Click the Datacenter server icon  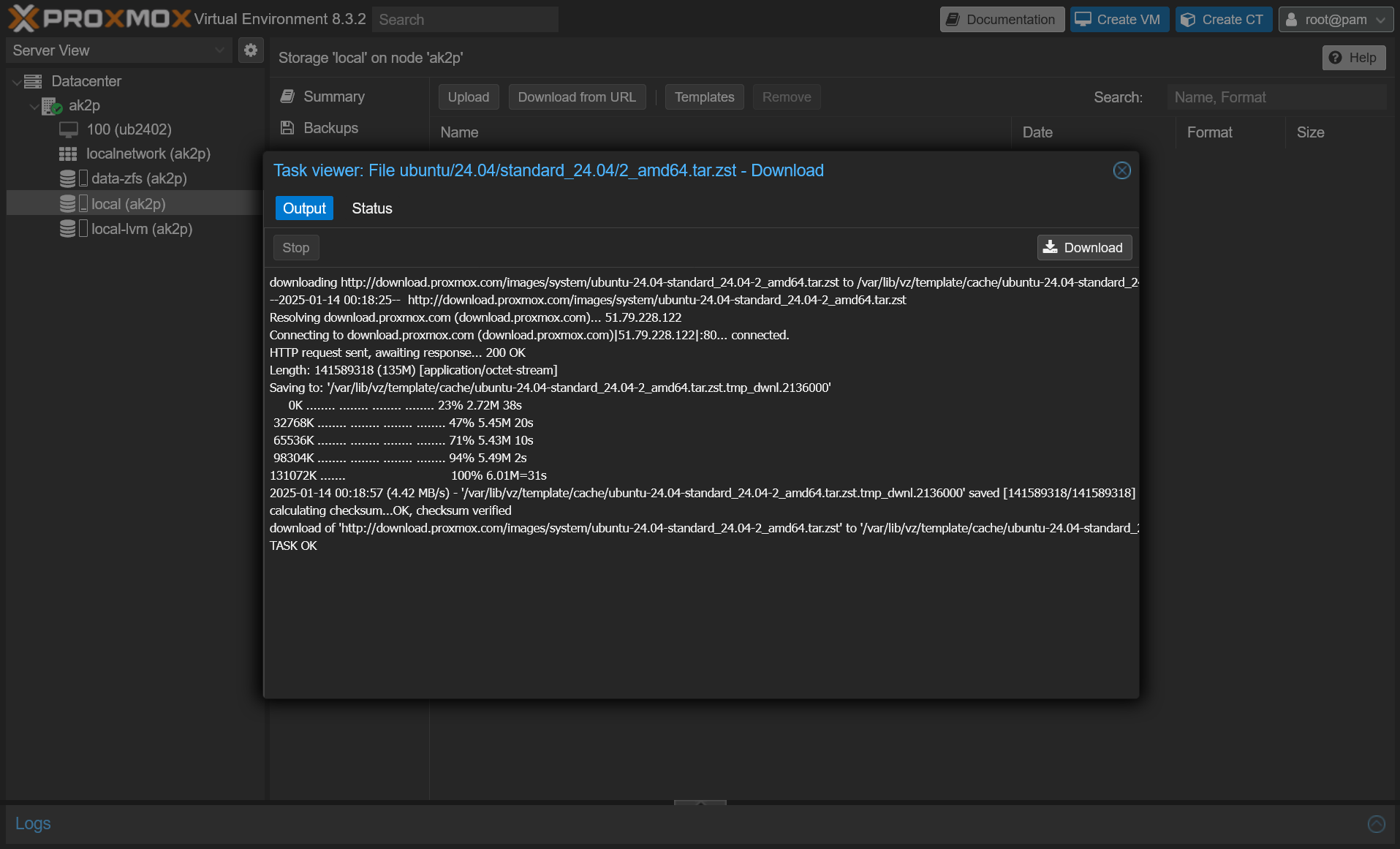pyautogui.click(x=33, y=81)
